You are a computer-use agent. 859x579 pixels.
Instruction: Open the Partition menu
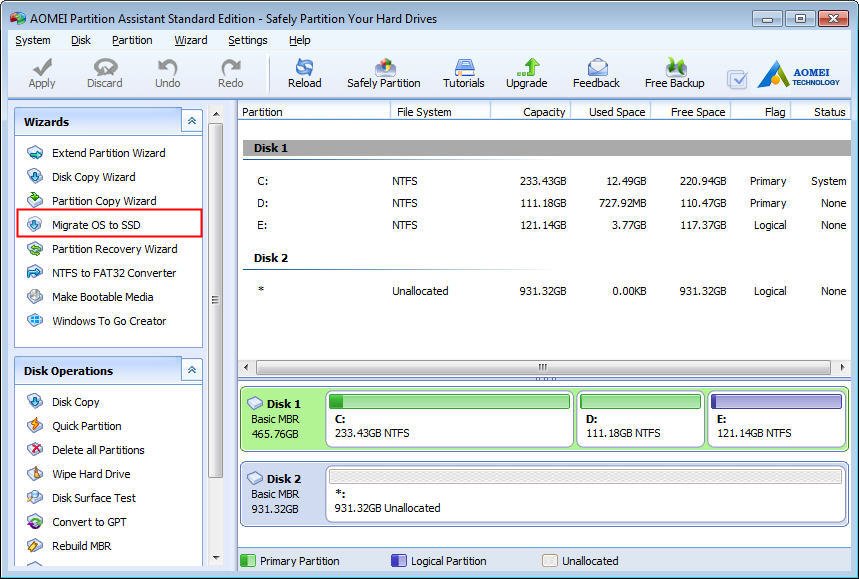(x=132, y=40)
